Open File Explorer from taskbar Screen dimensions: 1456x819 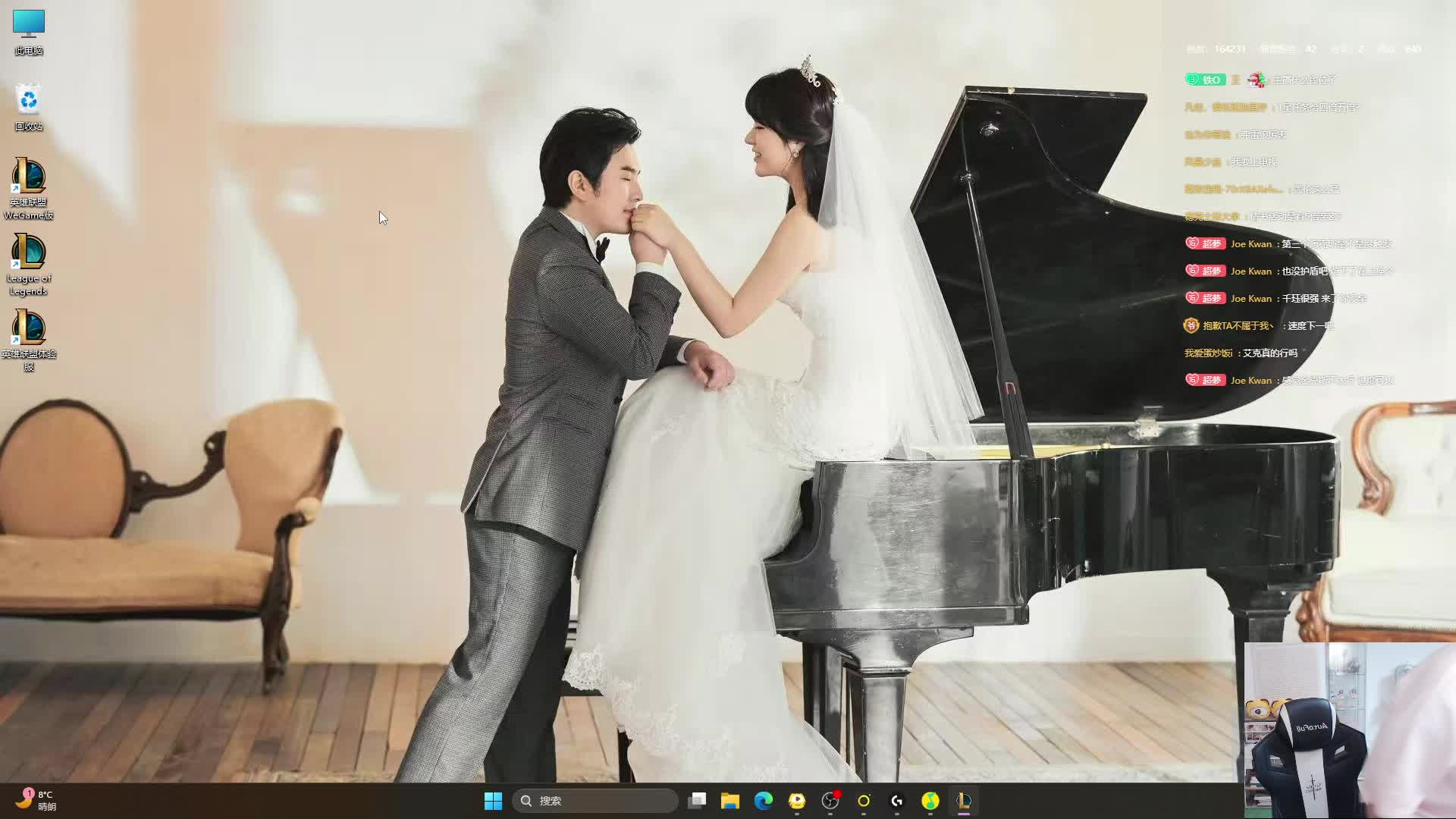point(730,801)
